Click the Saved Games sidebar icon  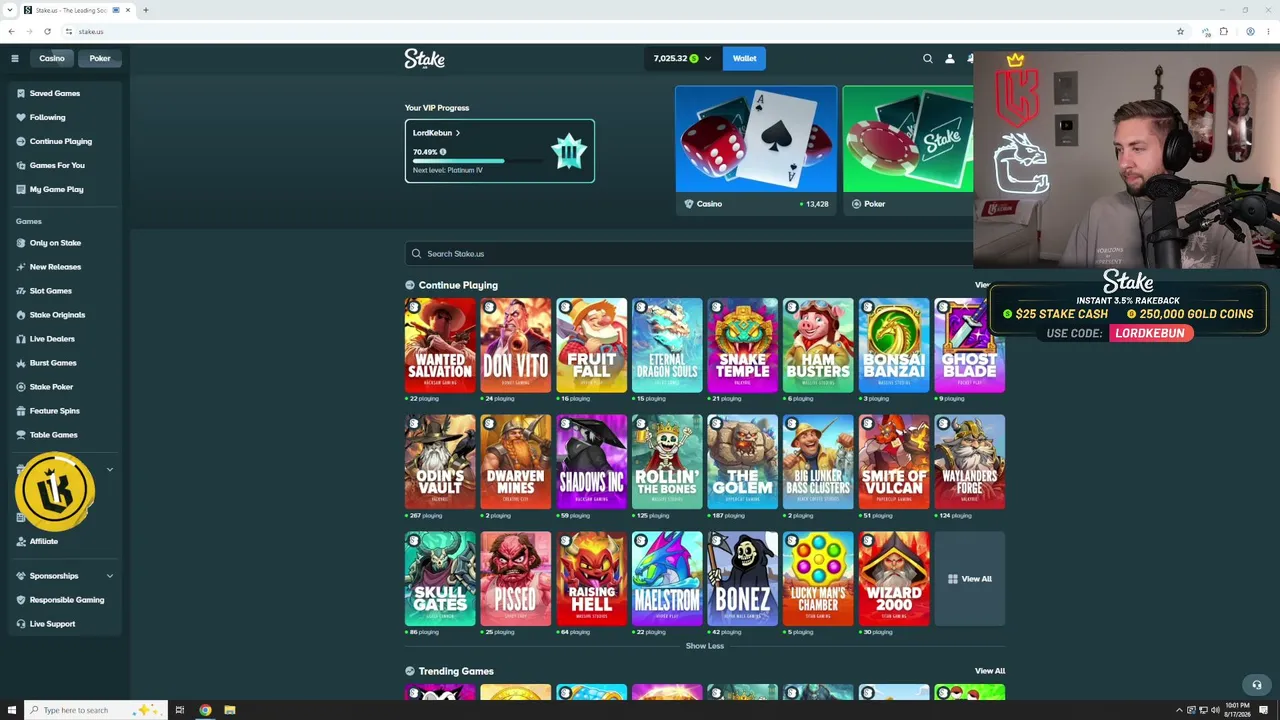point(21,93)
